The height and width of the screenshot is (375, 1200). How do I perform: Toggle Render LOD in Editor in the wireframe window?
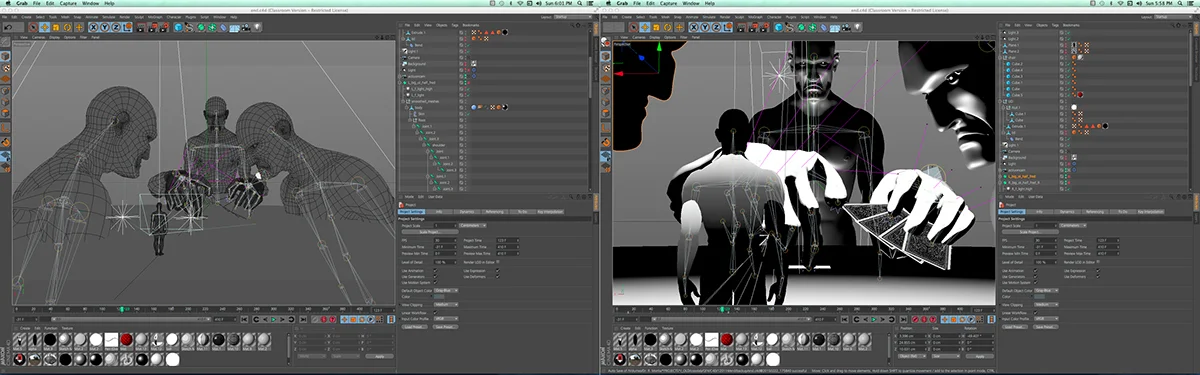pyautogui.click(x=498, y=261)
